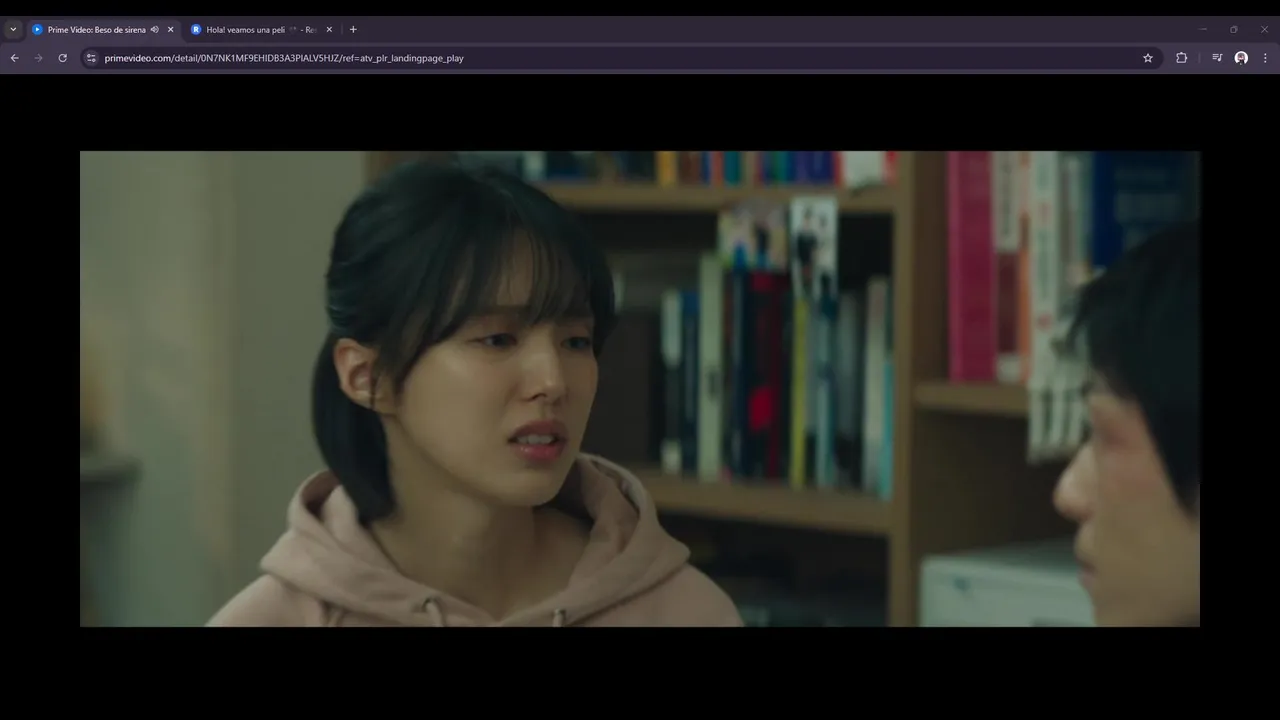The width and height of the screenshot is (1280, 720).
Task: Go forward to the next page
Action: pyautogui.click(x=39, y=58)
